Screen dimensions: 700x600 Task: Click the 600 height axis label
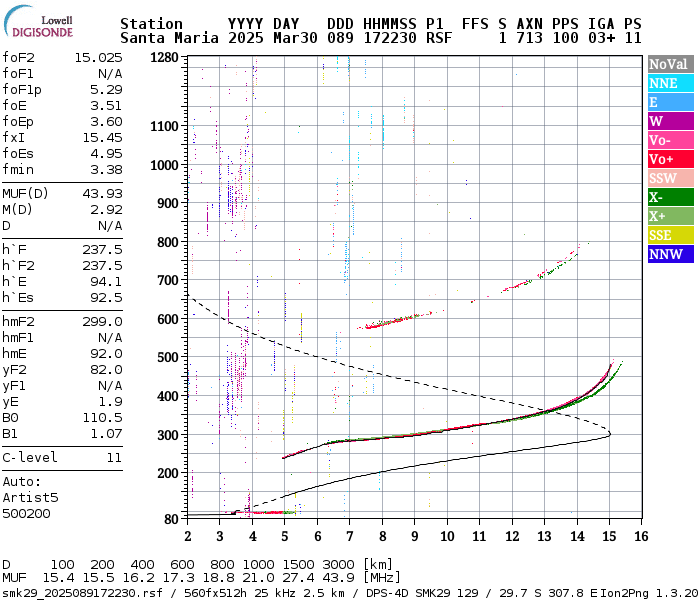tap(168, 319)
